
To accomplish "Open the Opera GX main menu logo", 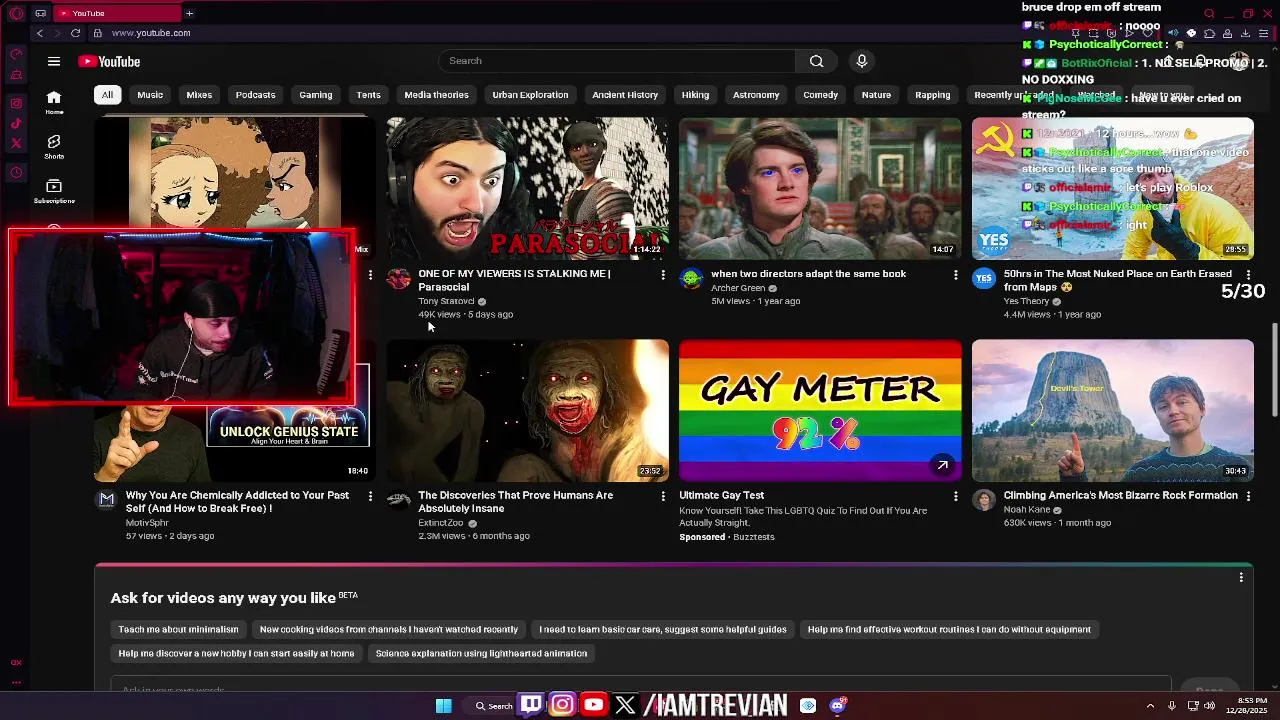I will [16, 13].
